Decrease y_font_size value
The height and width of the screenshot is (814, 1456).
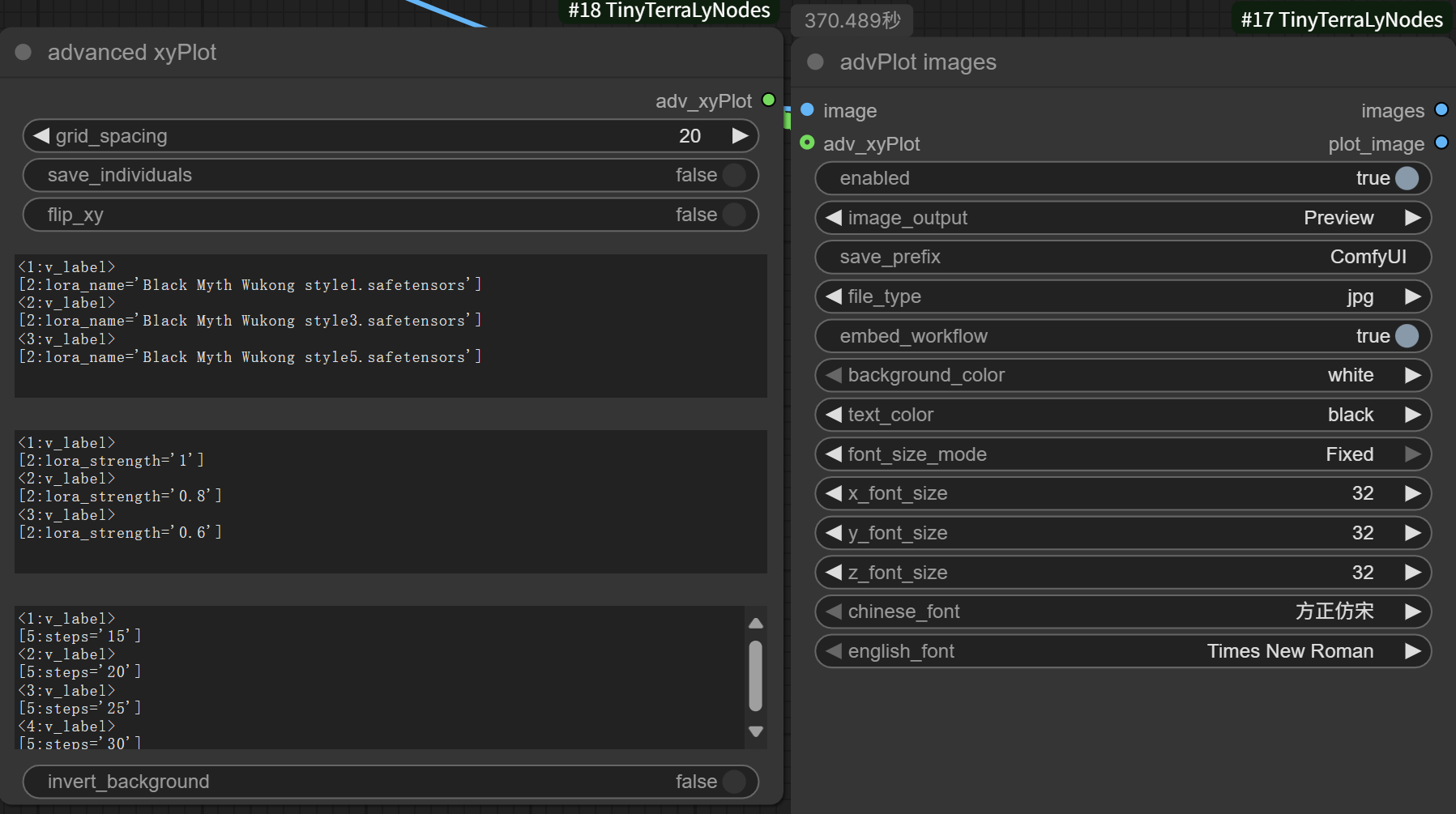tap(834, 533)
